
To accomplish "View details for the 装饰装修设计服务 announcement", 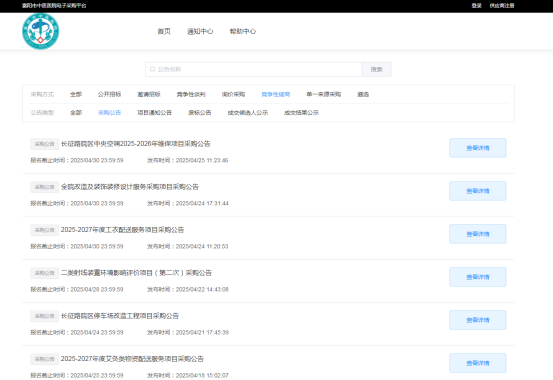I will point(478,191).
